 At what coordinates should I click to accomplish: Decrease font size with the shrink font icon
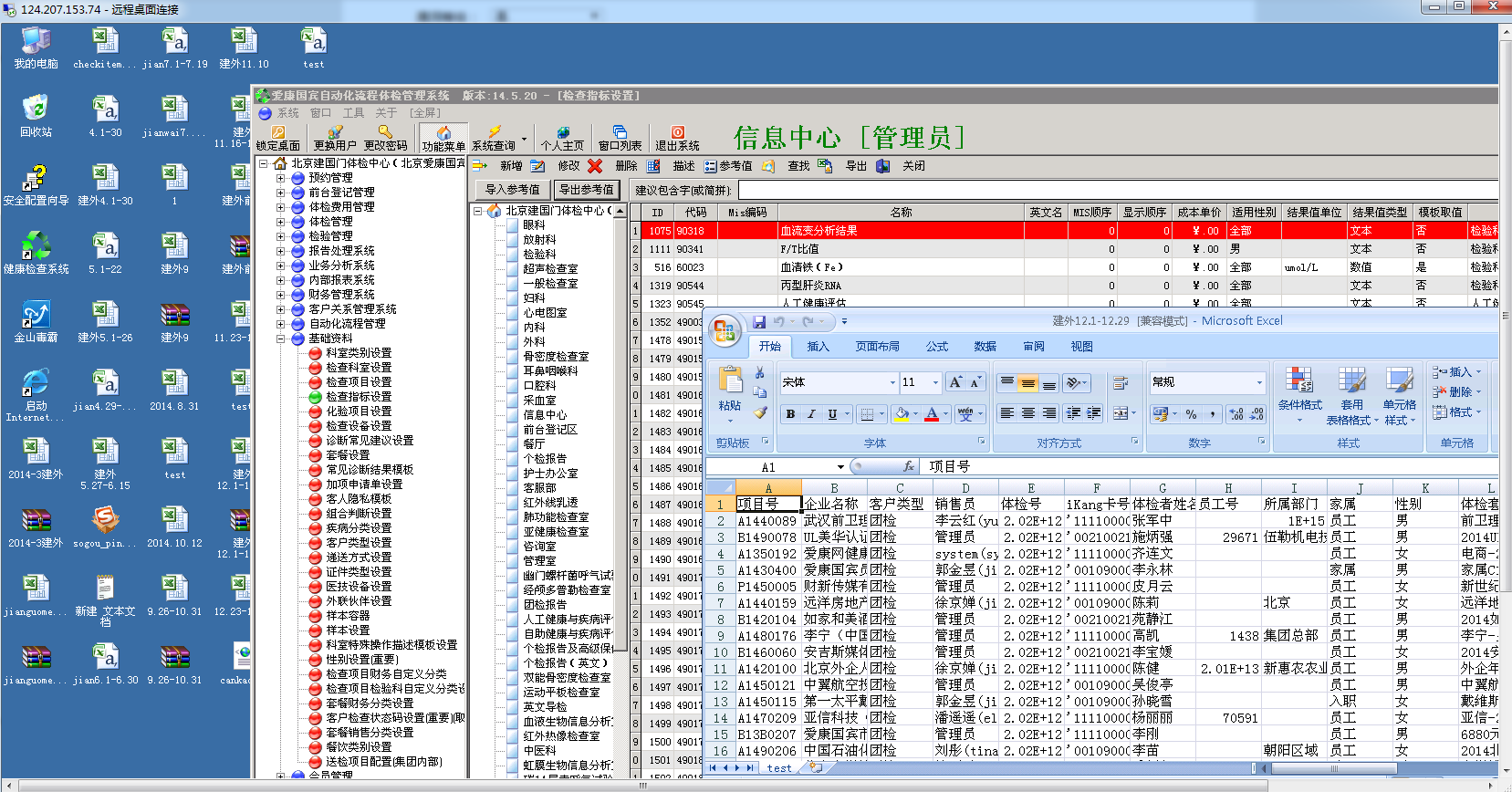975,382
